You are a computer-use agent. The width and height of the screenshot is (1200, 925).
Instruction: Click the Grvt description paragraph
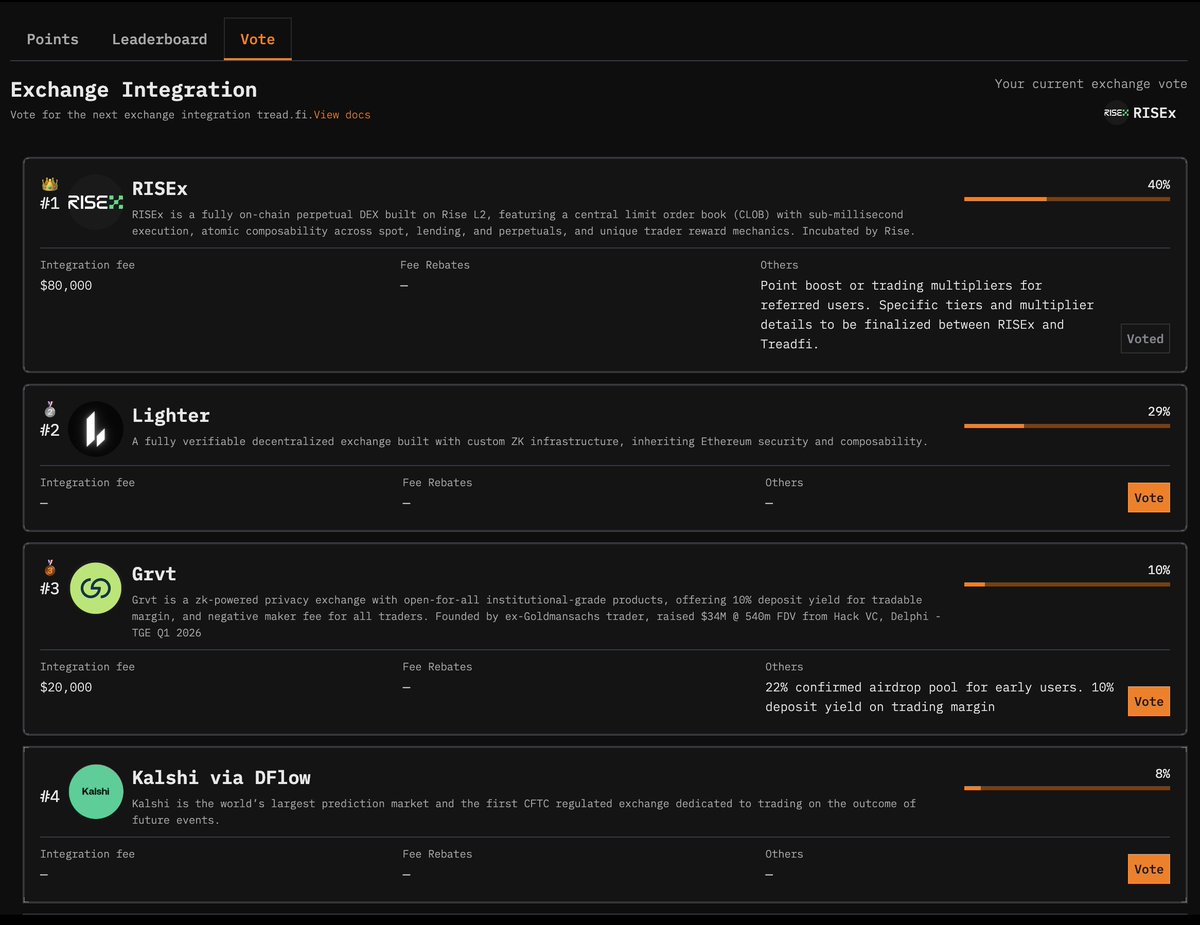(536, 616)
